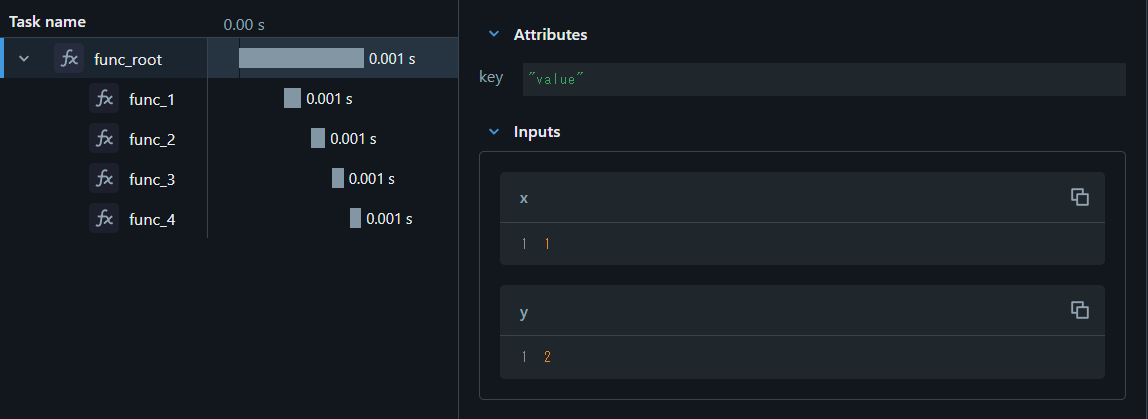Image resolution: width=1148 pixels, height=419 pixels.
Task: Collapse the func_root tree row
Action: pyautogui.click(x=25, y=59)
